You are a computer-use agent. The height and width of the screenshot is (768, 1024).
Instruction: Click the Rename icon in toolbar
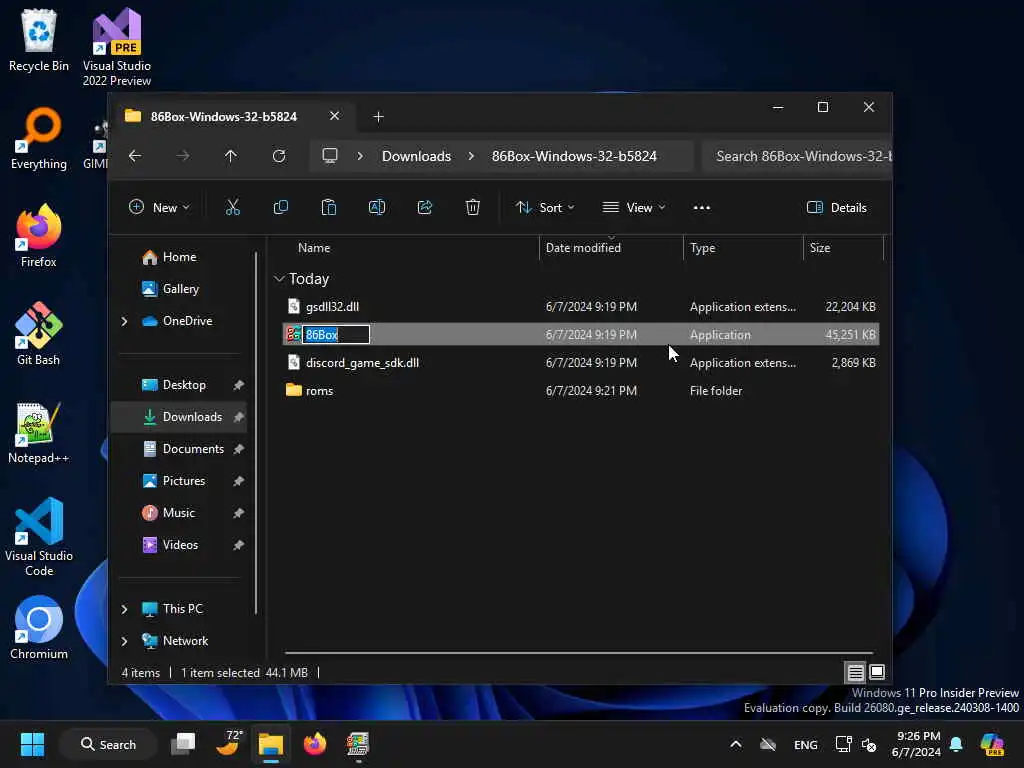pos(377,208)
